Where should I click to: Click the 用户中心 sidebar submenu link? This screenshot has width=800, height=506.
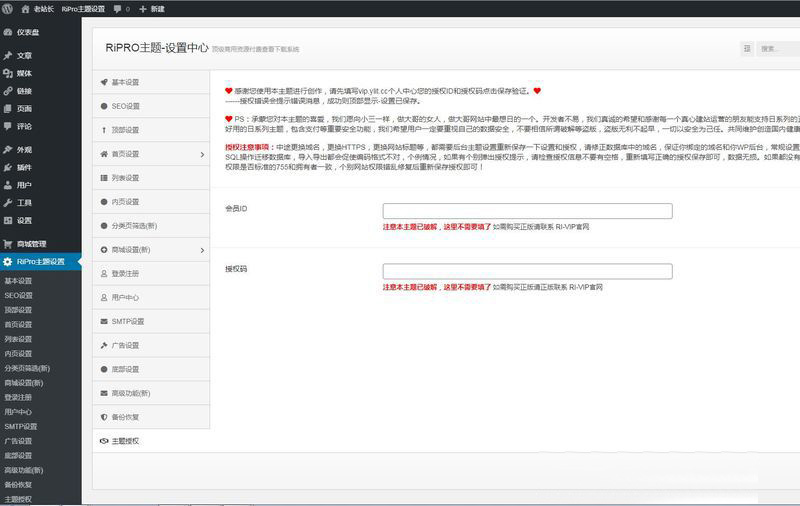coord(18,411)
